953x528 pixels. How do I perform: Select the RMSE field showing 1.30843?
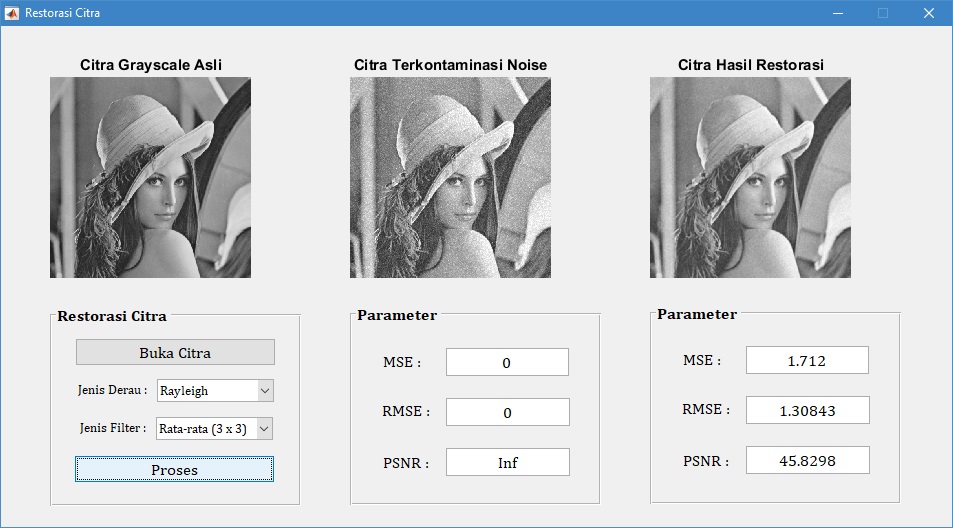click(x=807, y=410)
